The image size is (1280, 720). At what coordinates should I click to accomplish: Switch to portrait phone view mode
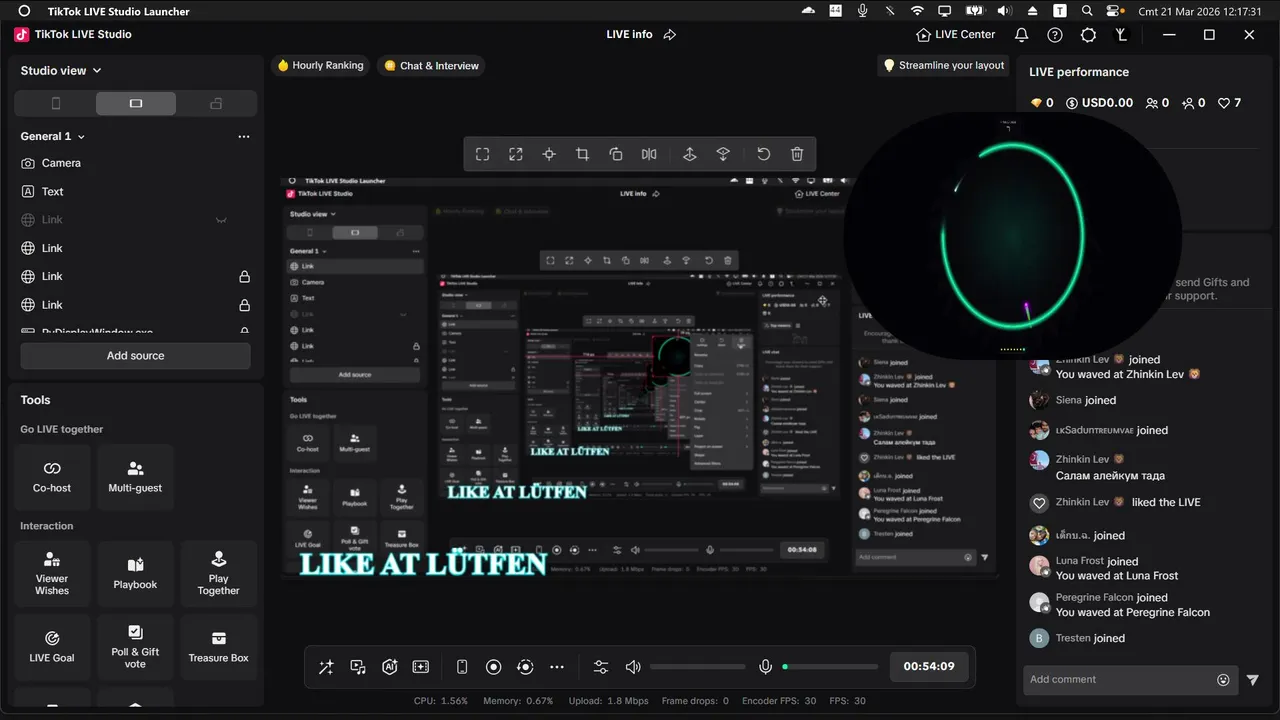pos(56,104)
